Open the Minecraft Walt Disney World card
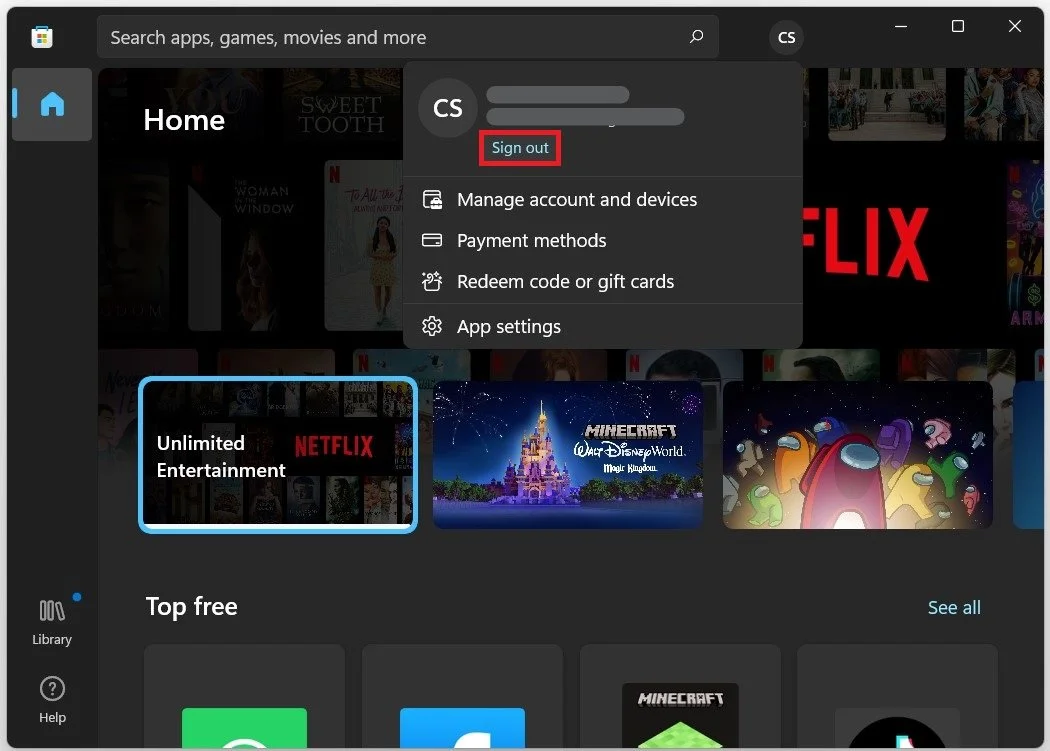 (568, 455)
